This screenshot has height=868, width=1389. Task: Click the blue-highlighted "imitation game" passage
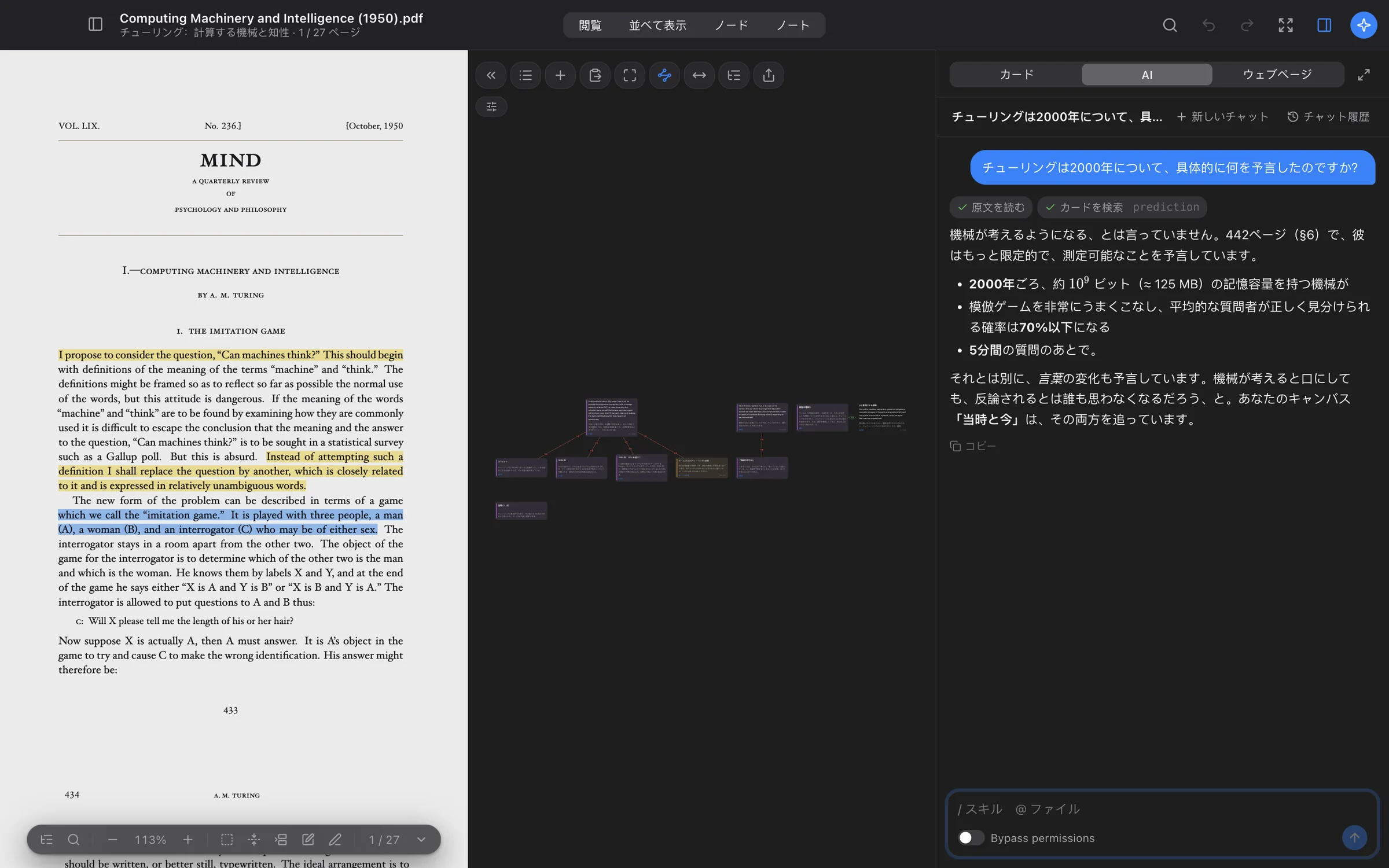230,522
